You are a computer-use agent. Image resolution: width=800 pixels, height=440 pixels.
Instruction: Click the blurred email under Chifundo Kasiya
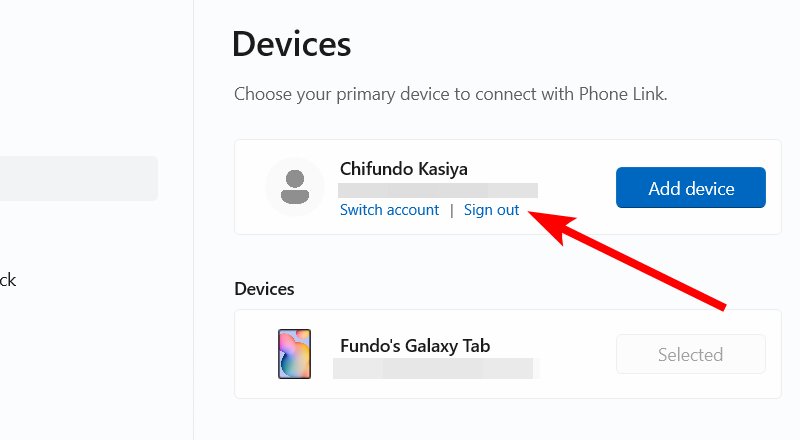437,189
